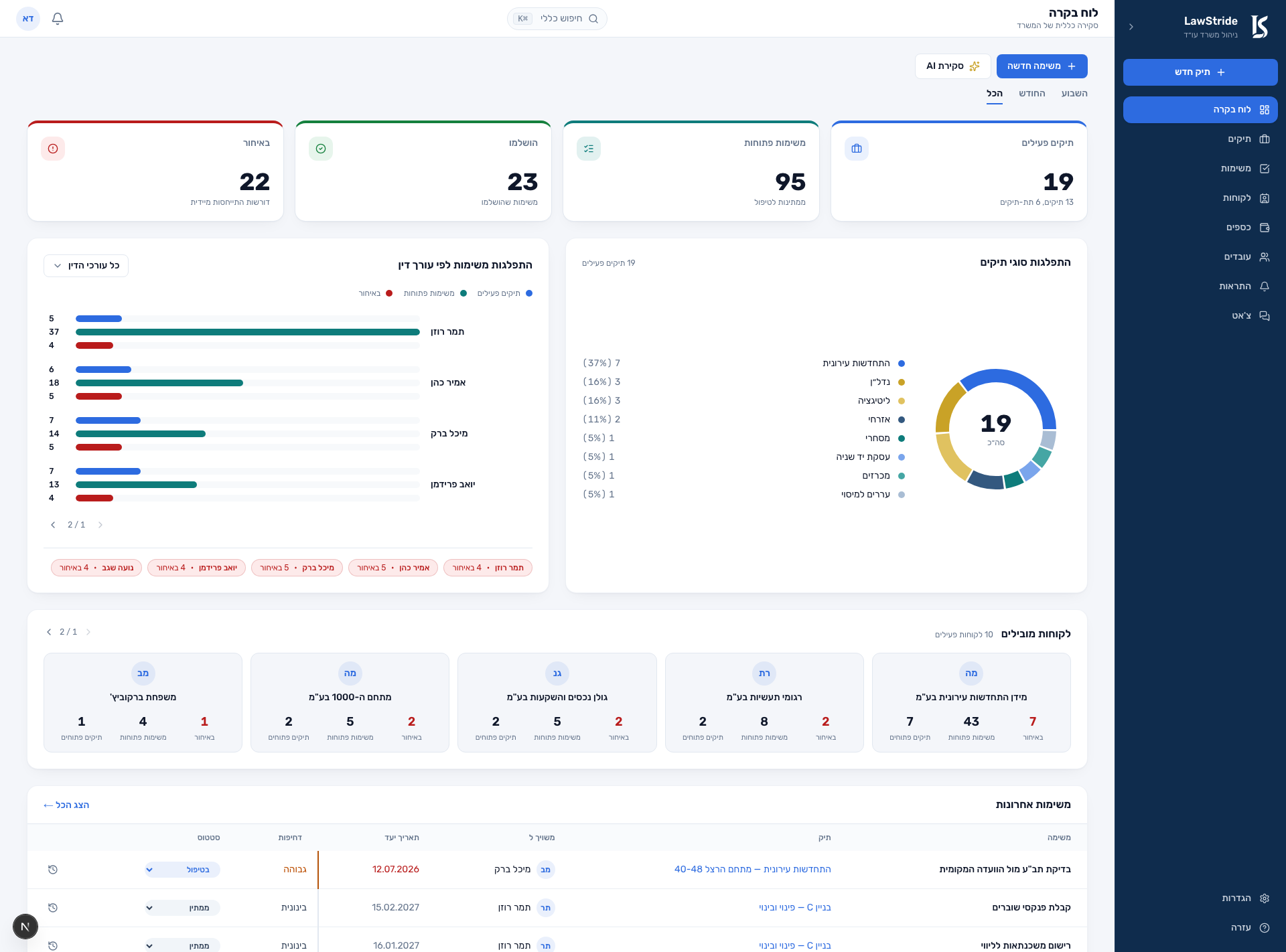
Task: Click the אמיר כהן 5 באיחור chip
Action: pos(393,568)
